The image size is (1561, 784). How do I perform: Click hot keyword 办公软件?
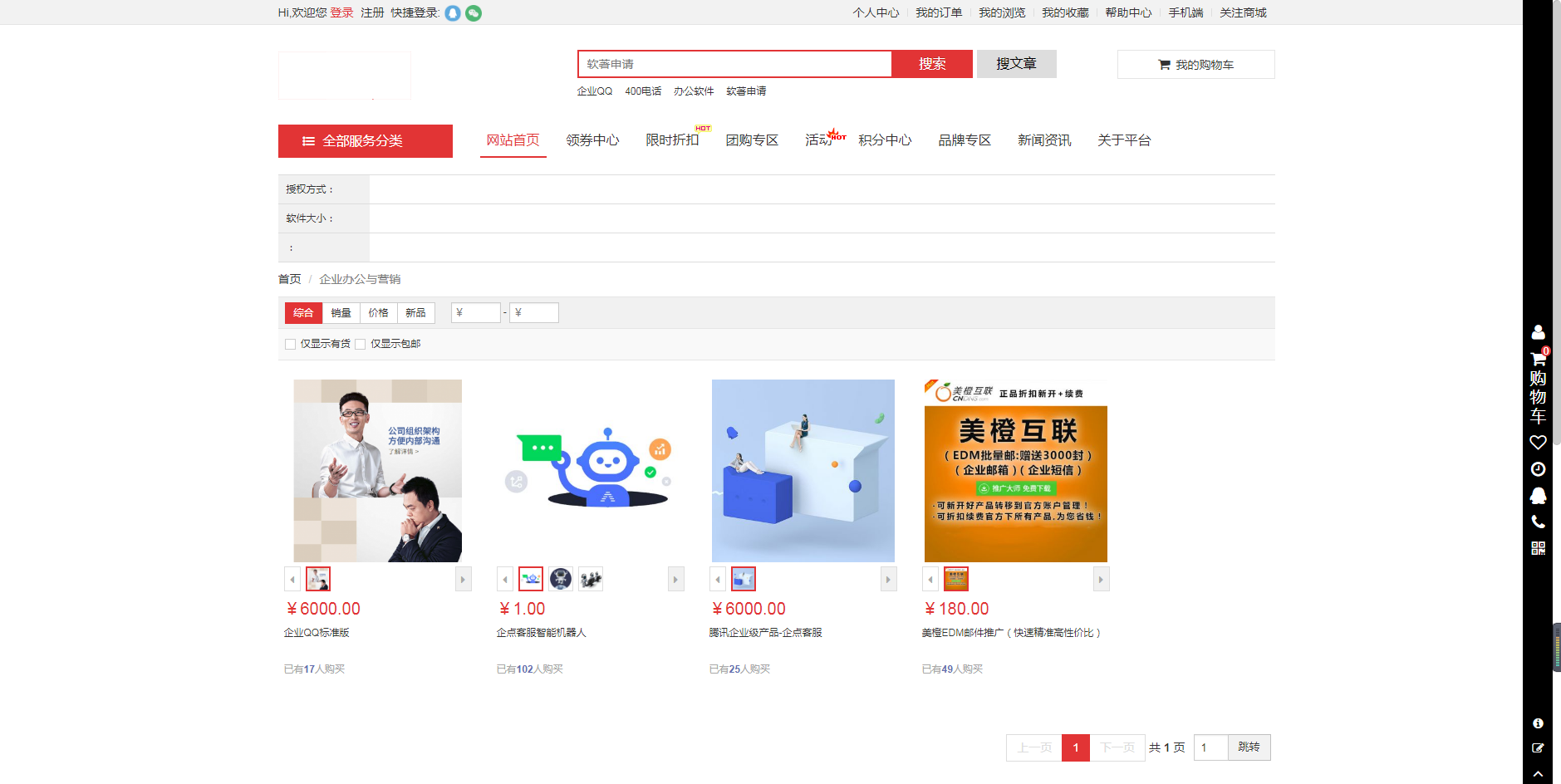tap(694, 91)
